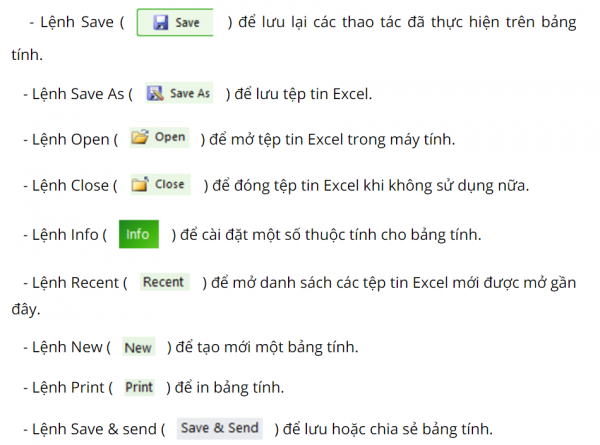The width and height of the screenshot is (600, 445).
Task: Click the 'Save As' button label text
Action: pos(190,93)
